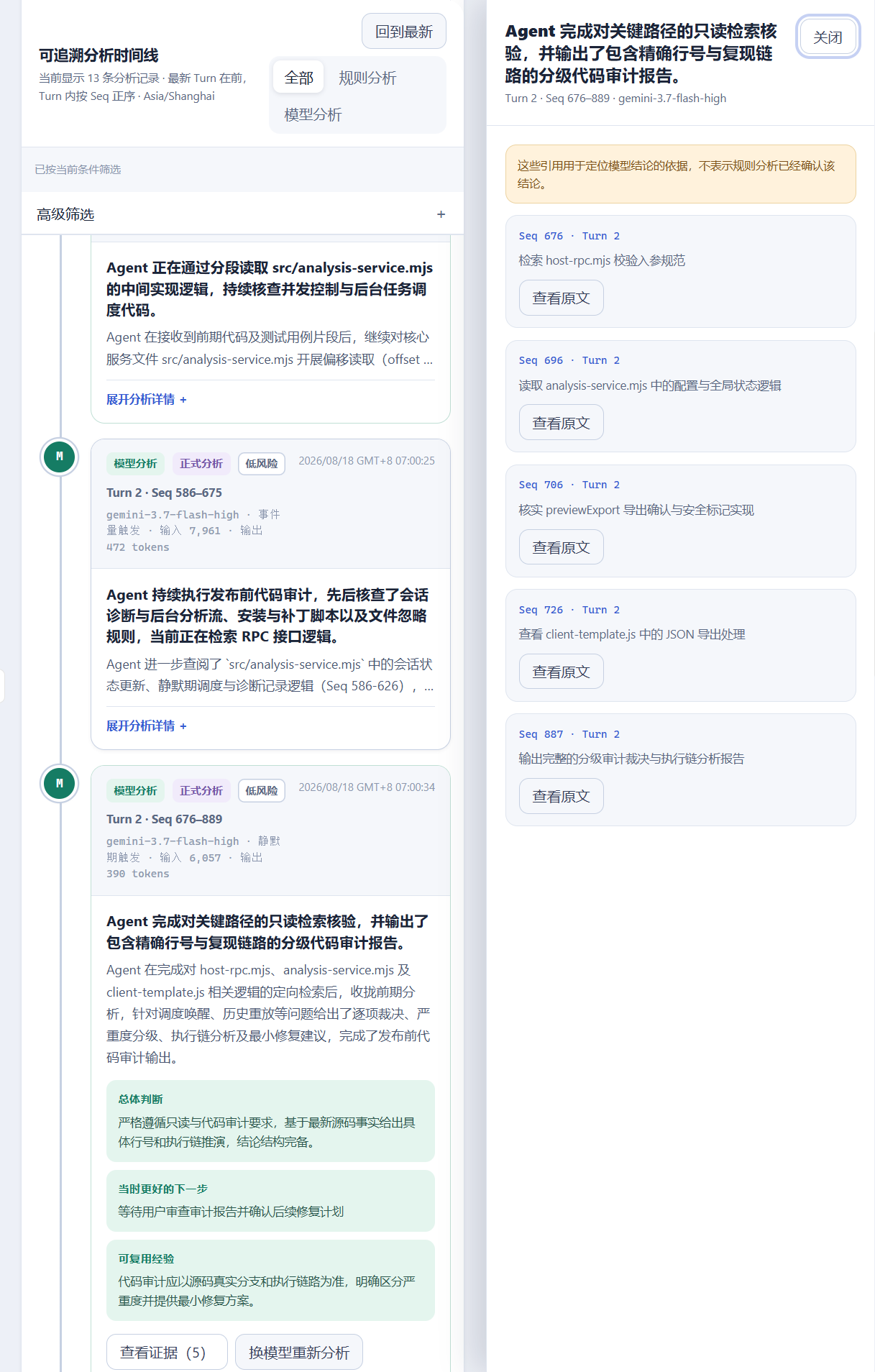
Task: View original text for Seq 706
Action: 562,547
